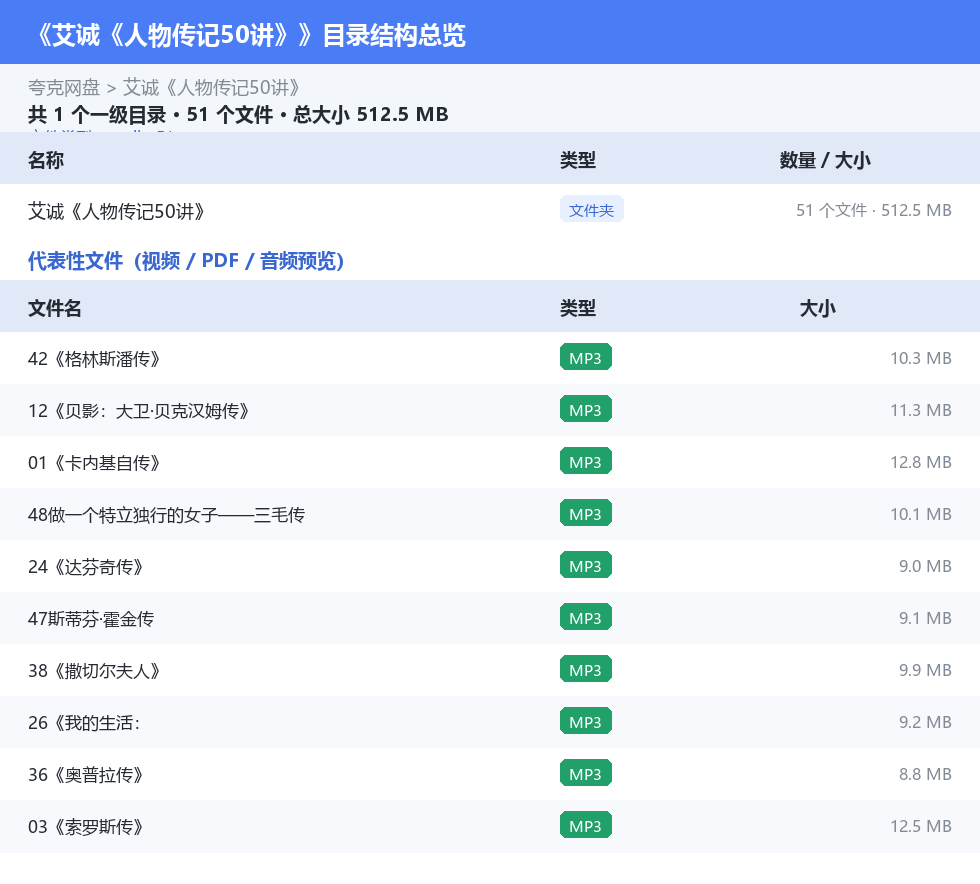This screenshot has width=980, height=884.
Task: Select file 42《格林斯潘传》
Action: 94,359
